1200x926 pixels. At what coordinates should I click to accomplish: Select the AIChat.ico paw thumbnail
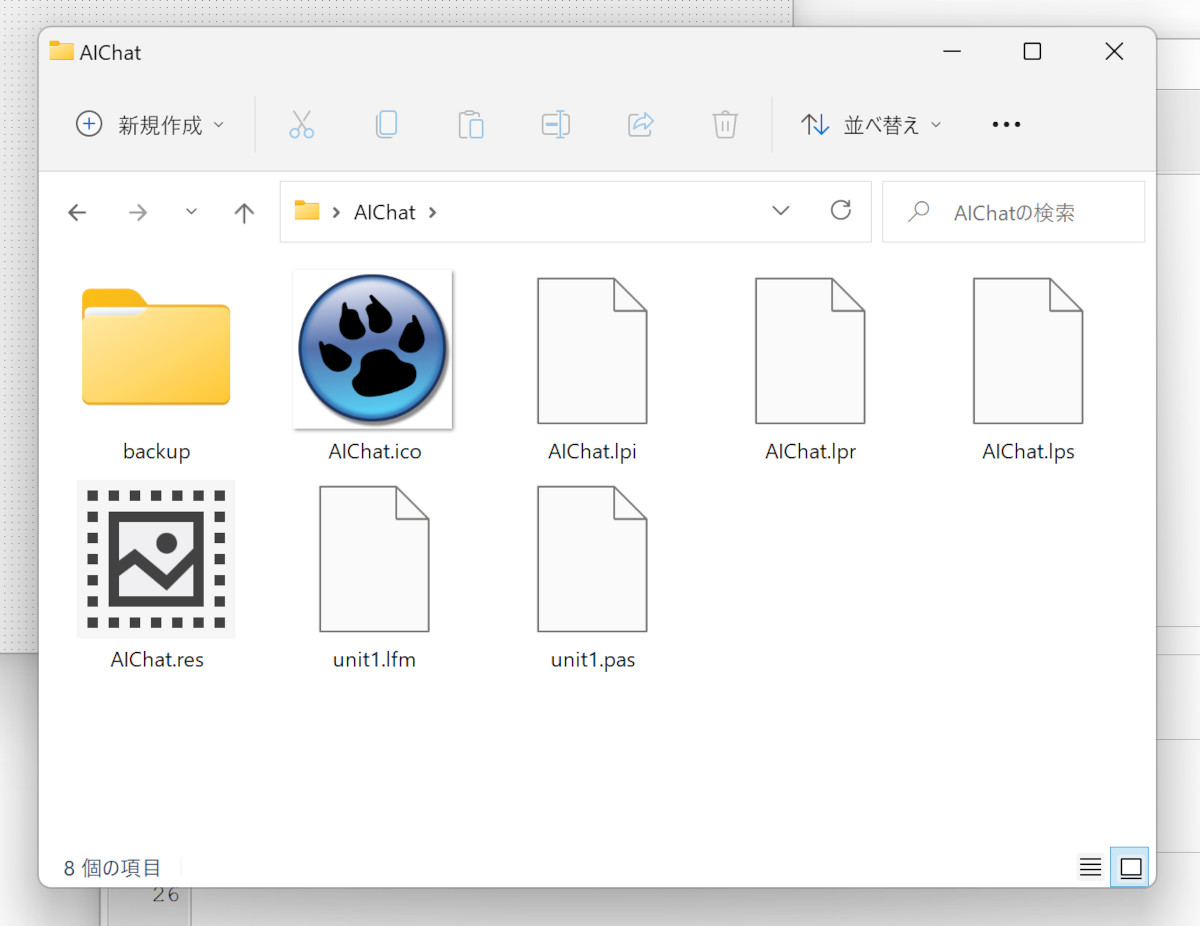pos(373,349)
